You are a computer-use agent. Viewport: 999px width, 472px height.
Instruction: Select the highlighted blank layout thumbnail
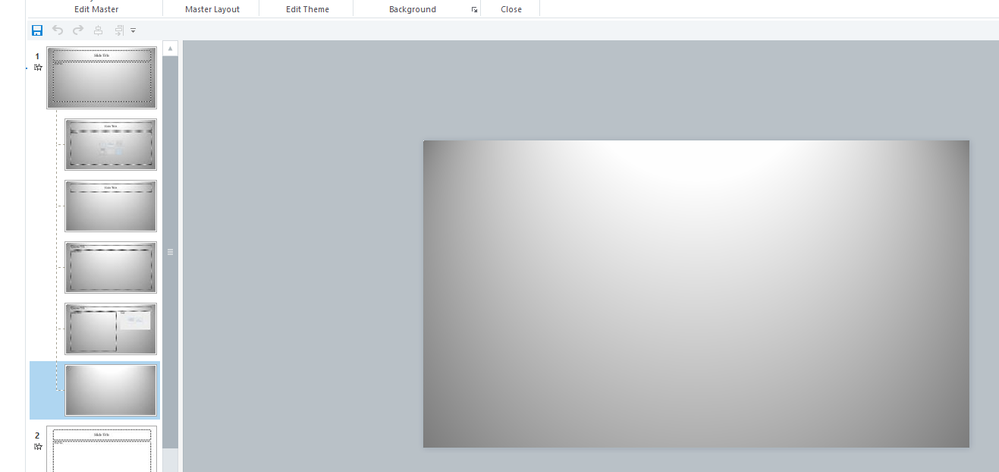tap(110, 390)
